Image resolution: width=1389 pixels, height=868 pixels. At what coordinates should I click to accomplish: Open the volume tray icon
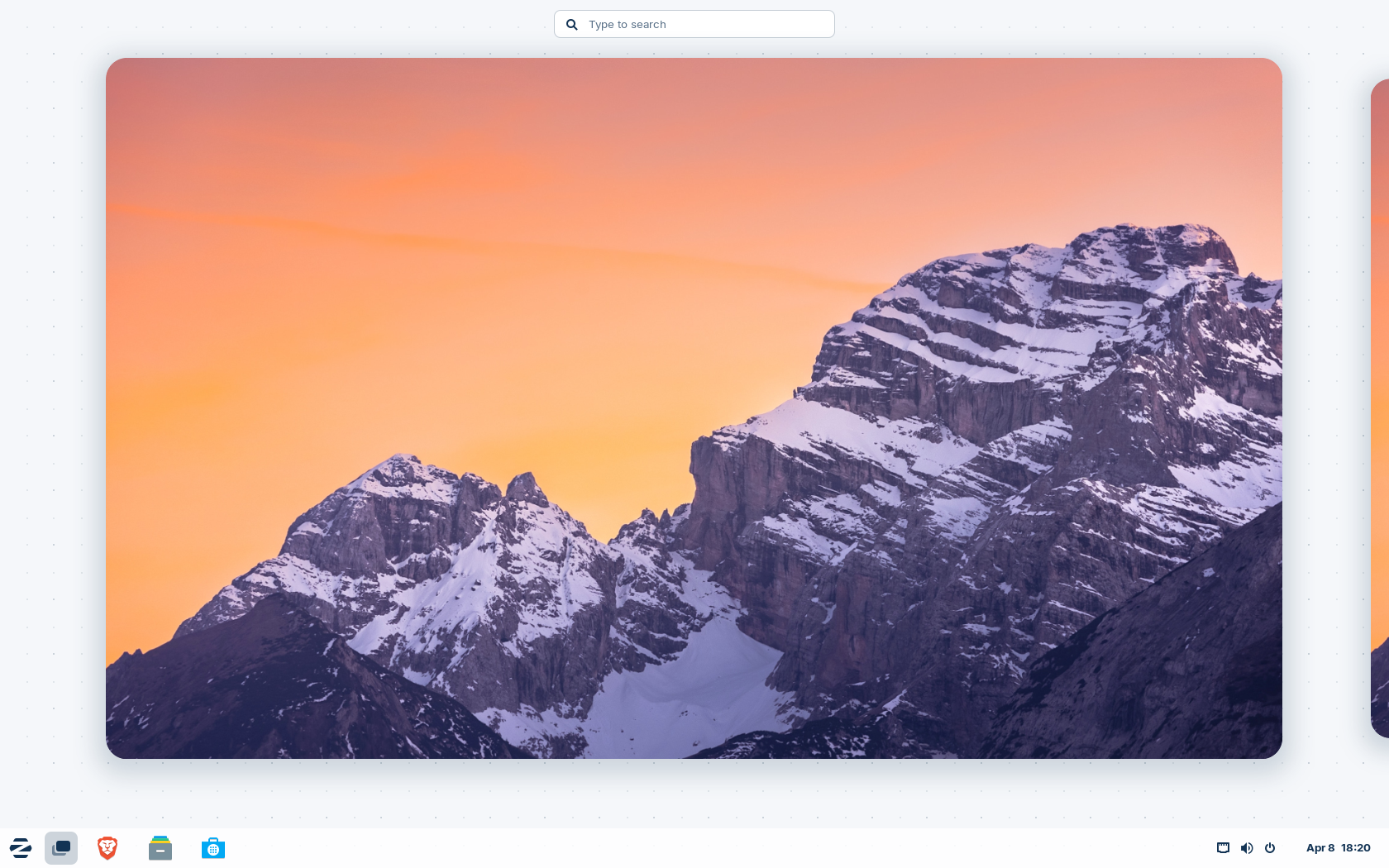point(1247,848)
